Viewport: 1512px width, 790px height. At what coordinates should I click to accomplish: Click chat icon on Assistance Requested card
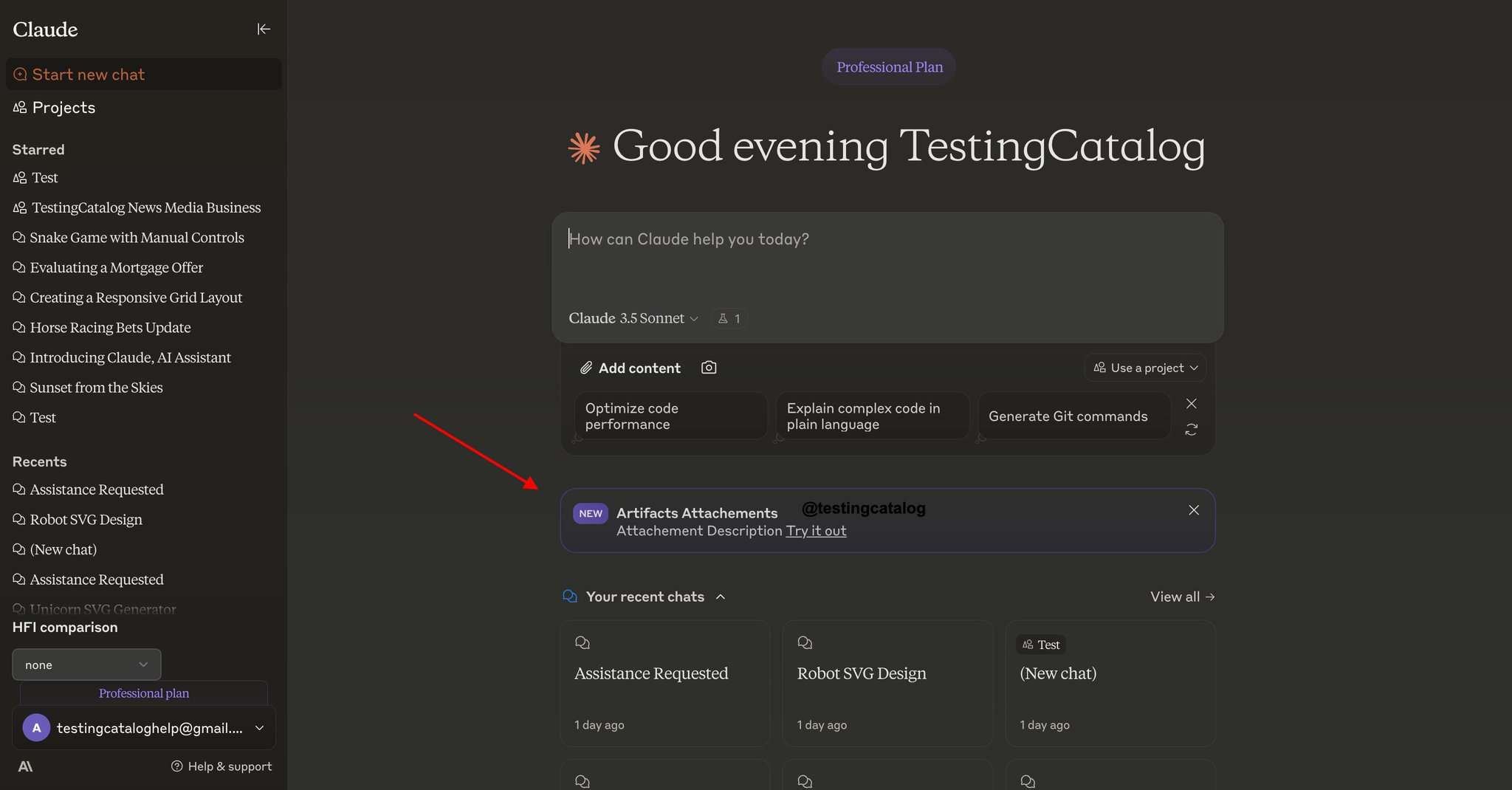583,642
